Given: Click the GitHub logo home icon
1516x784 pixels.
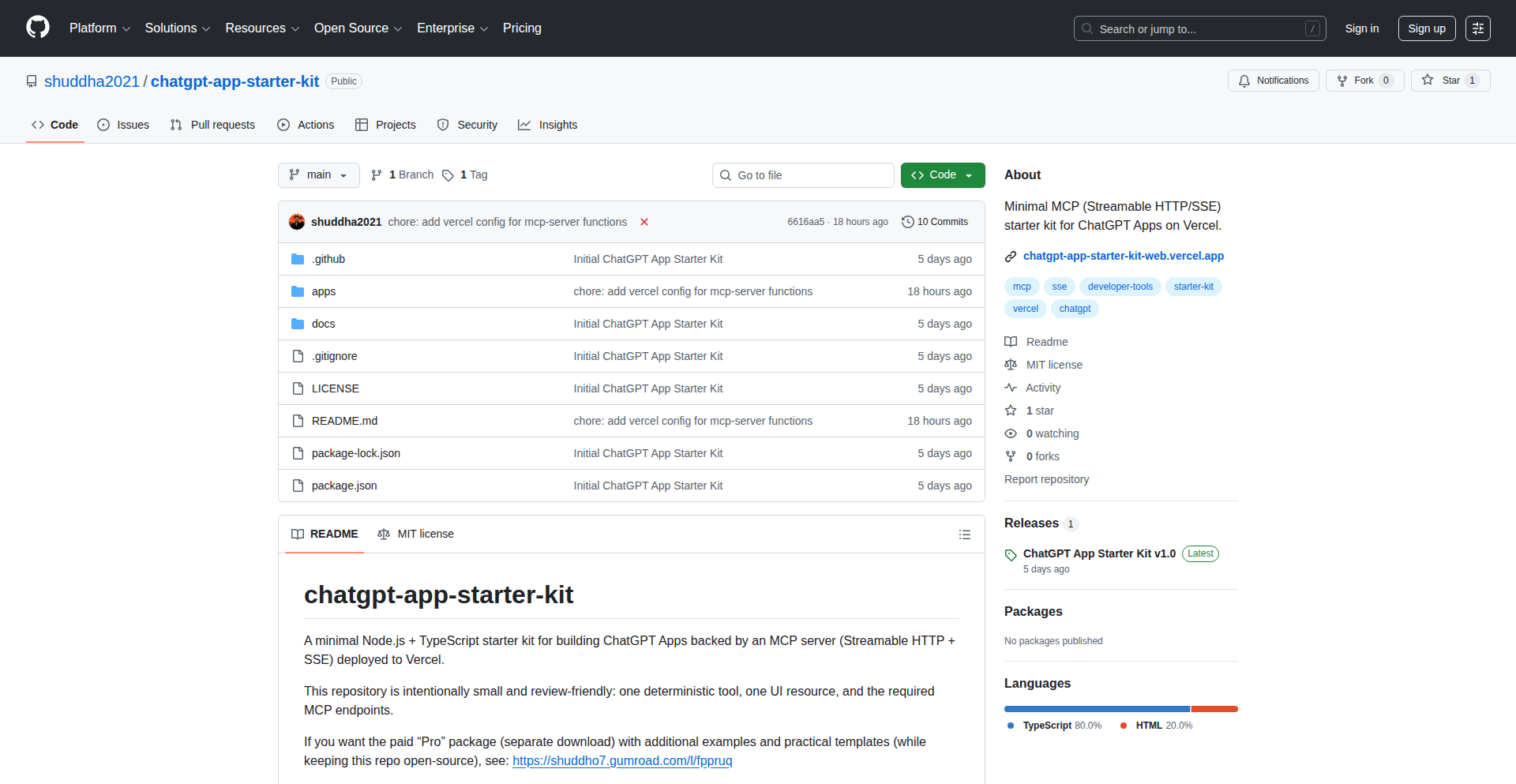Looking at the screenshot, I should click(x=37, y=27).
